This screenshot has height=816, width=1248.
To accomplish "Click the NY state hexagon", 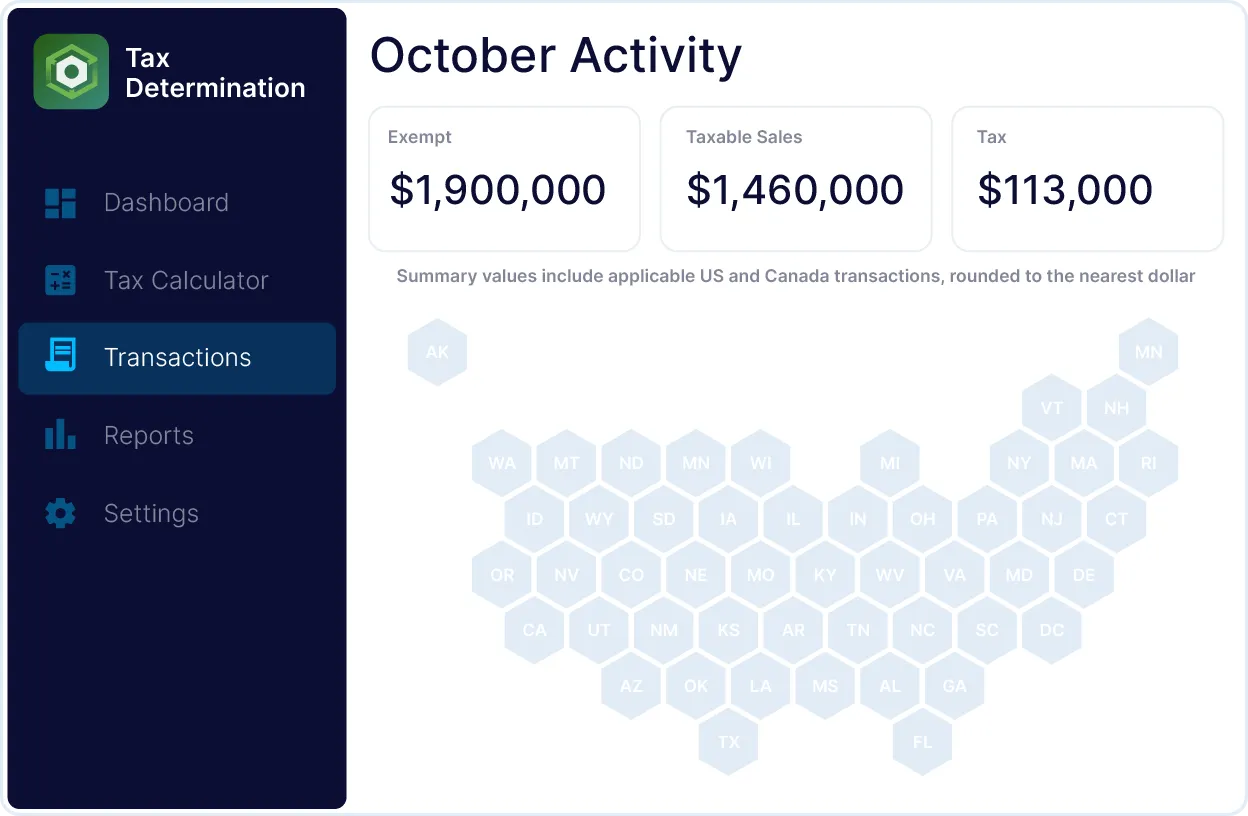I will (1019, 463).
